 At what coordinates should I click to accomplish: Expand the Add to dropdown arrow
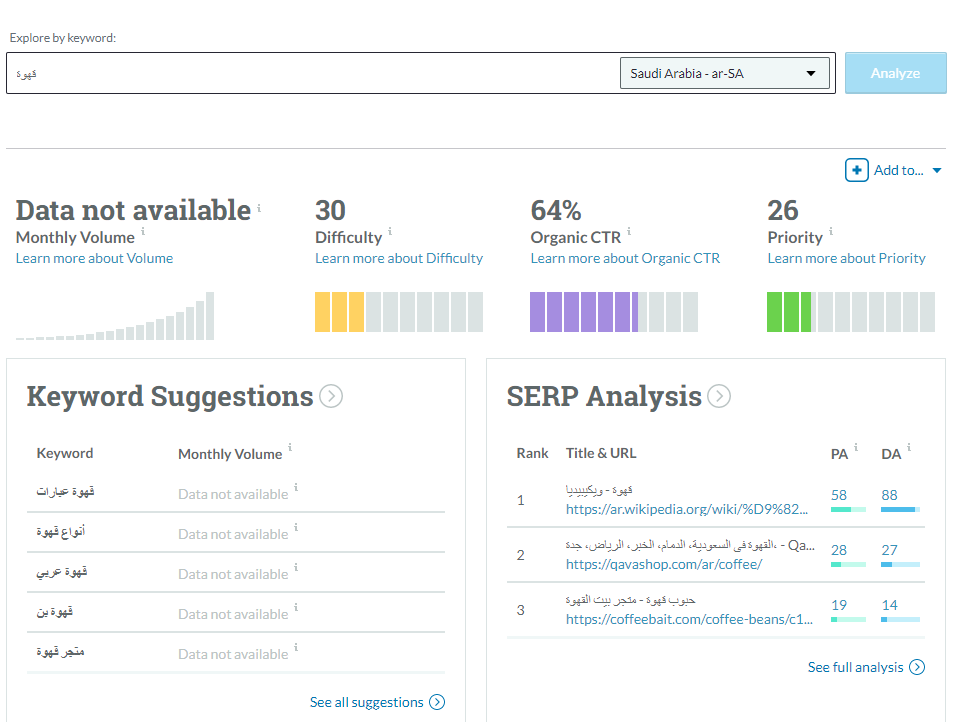coord(937,171)
